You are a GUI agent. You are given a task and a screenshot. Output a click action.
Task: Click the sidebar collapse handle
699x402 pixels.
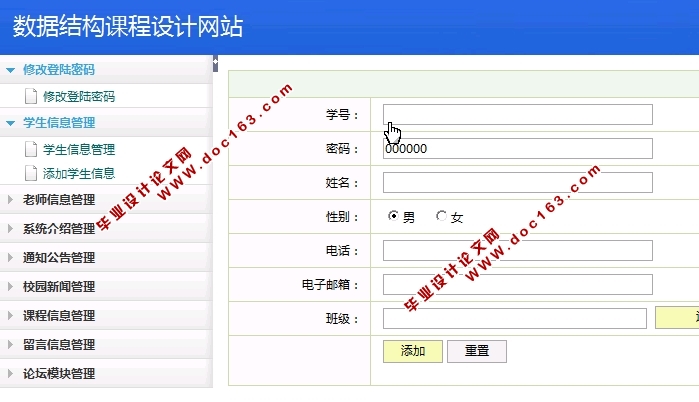pos(215,64)
